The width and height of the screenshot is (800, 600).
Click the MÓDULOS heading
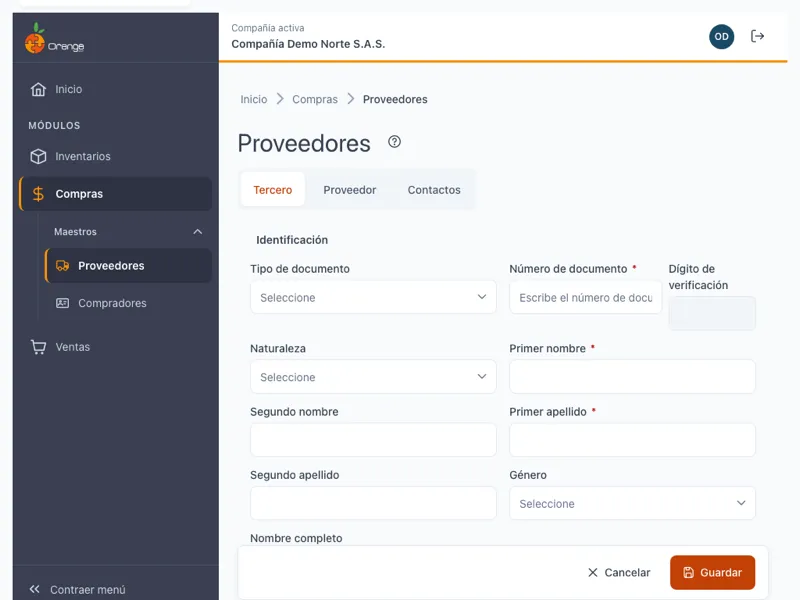[x=55, y=126]
